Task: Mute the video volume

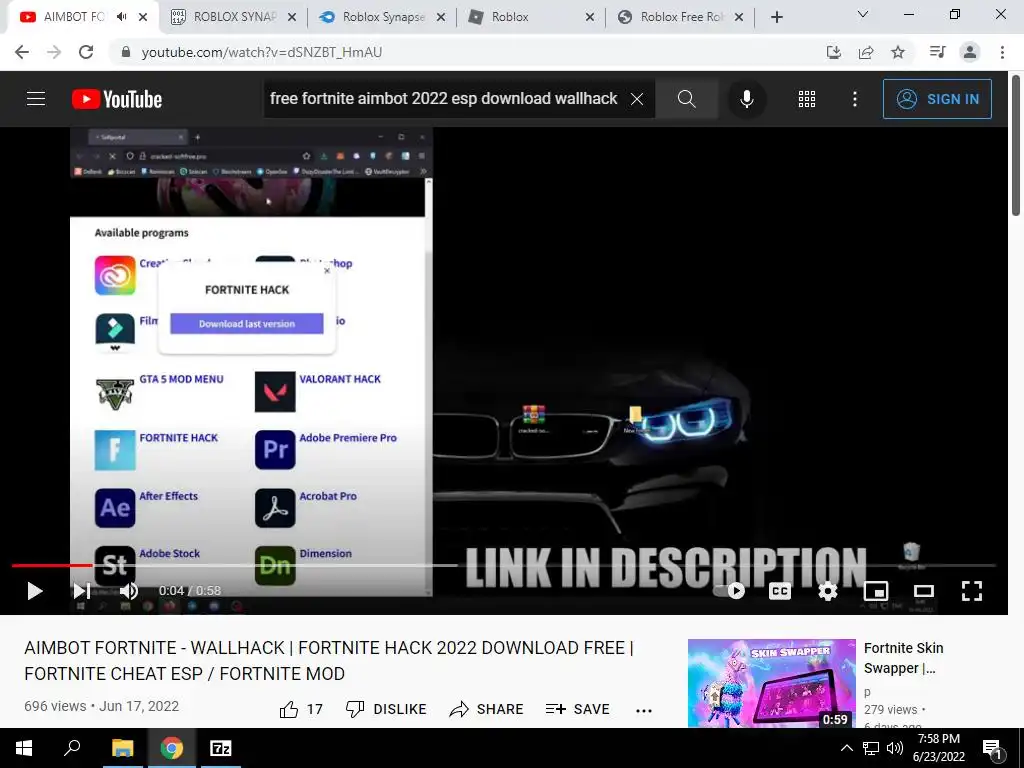Action: [129, 591]
